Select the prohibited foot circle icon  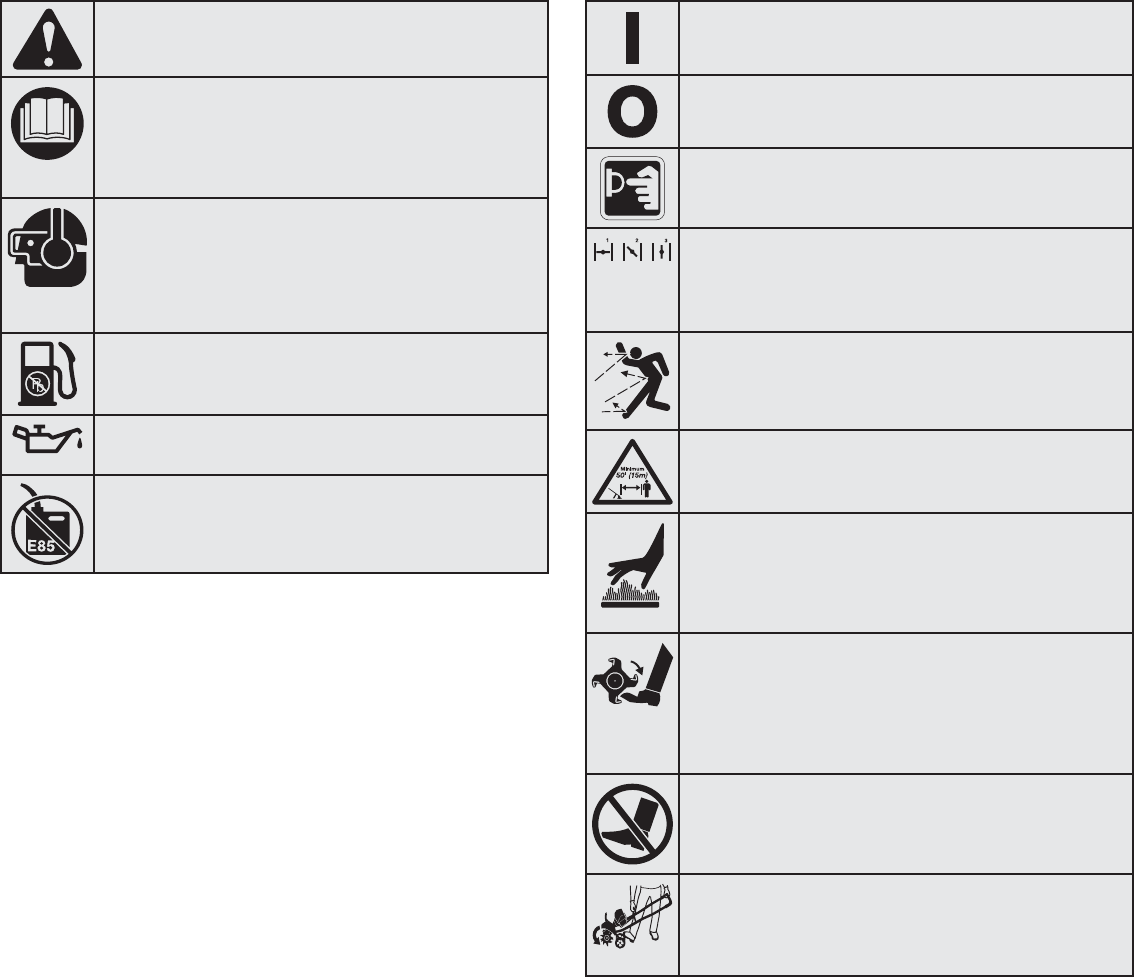pos(632,824)
